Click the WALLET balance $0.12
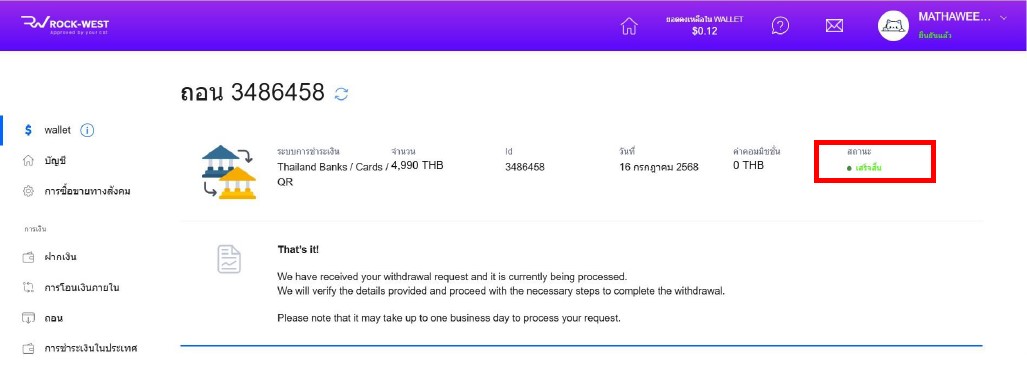 point(704,31)
